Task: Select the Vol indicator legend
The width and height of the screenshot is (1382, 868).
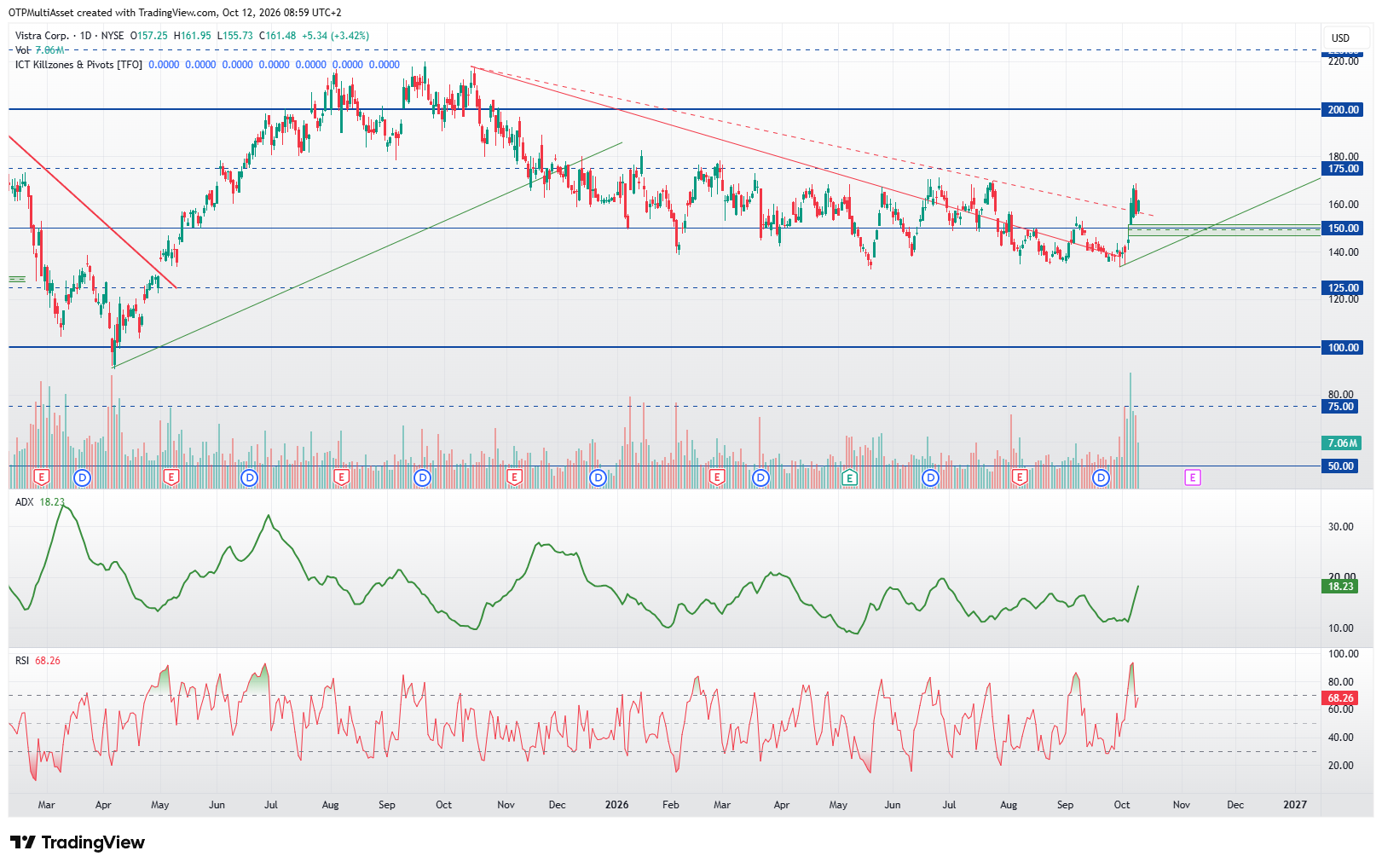Action: coord(22,50)
